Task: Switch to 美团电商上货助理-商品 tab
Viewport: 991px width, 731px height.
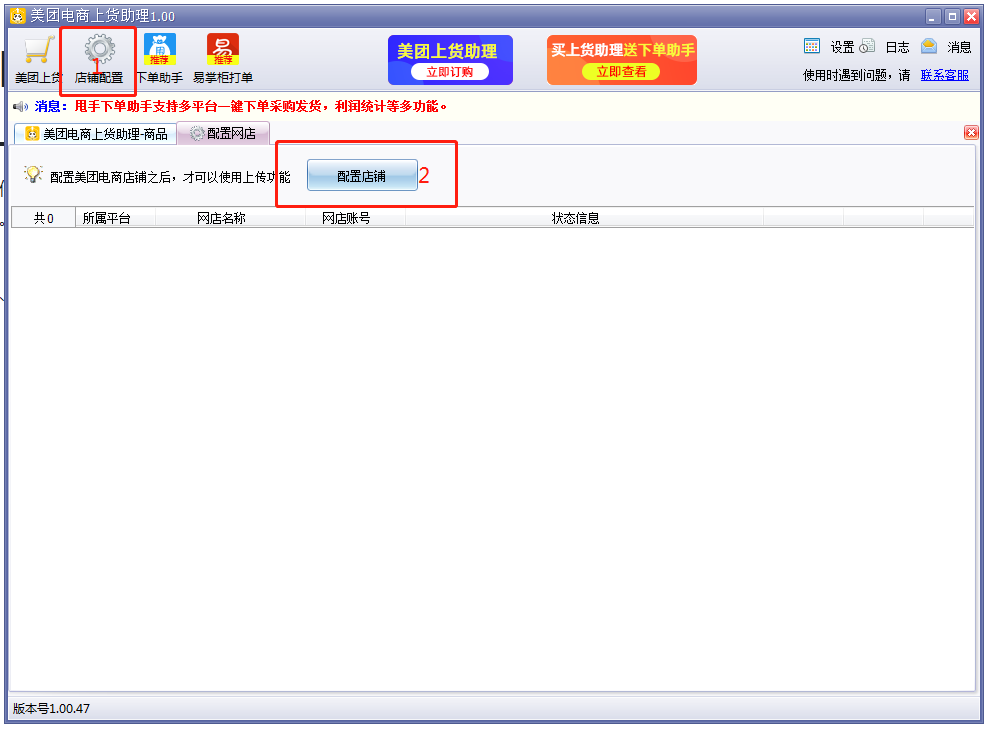Action: [x=96, y=134]
